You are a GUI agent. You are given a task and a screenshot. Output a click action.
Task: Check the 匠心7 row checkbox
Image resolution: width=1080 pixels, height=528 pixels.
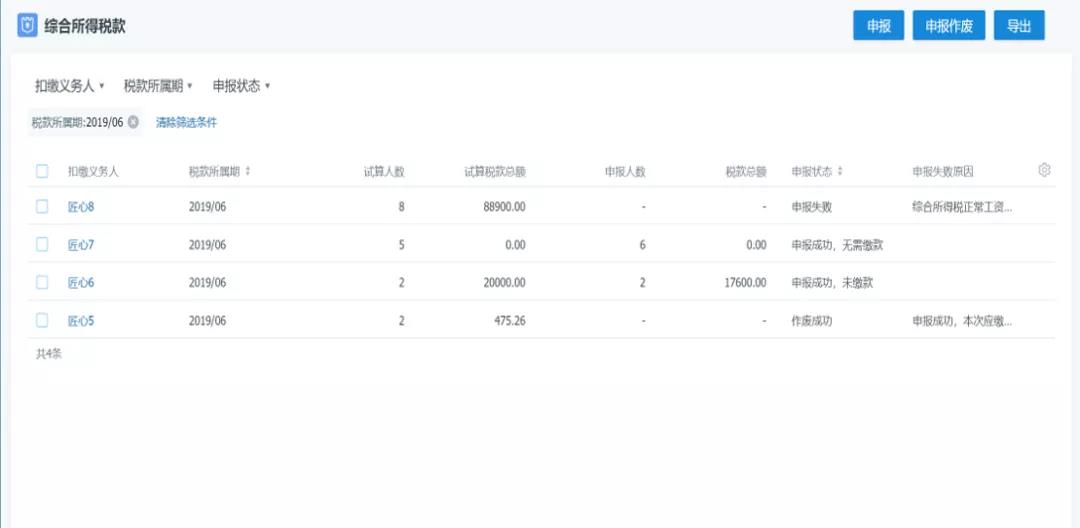[42, 244]
